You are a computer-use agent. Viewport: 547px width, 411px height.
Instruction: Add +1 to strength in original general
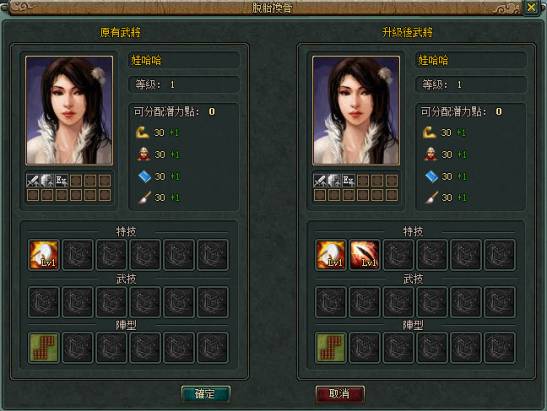pos(174,133)
